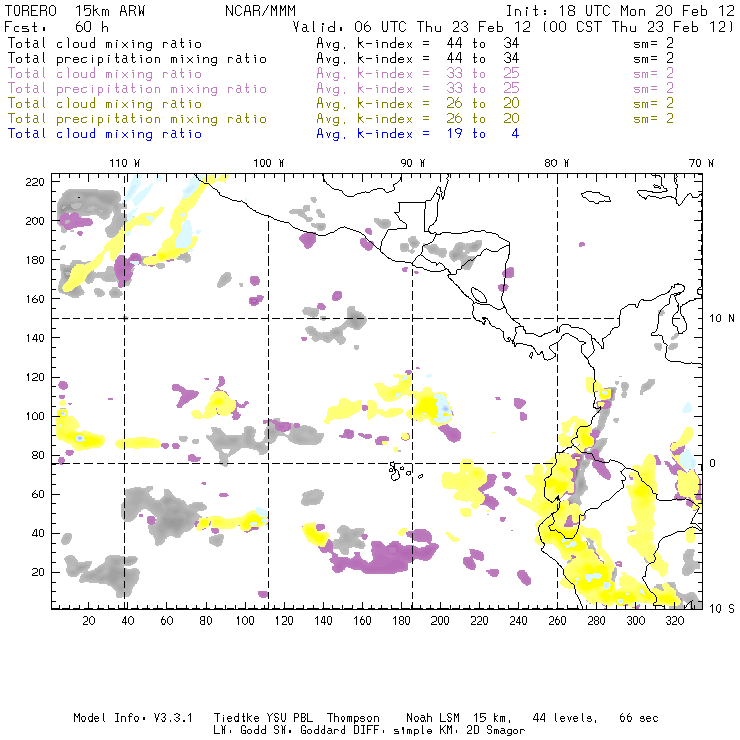Select the "80 W" longitude label
The image size is (740, 740).
[x=557, y=163]
